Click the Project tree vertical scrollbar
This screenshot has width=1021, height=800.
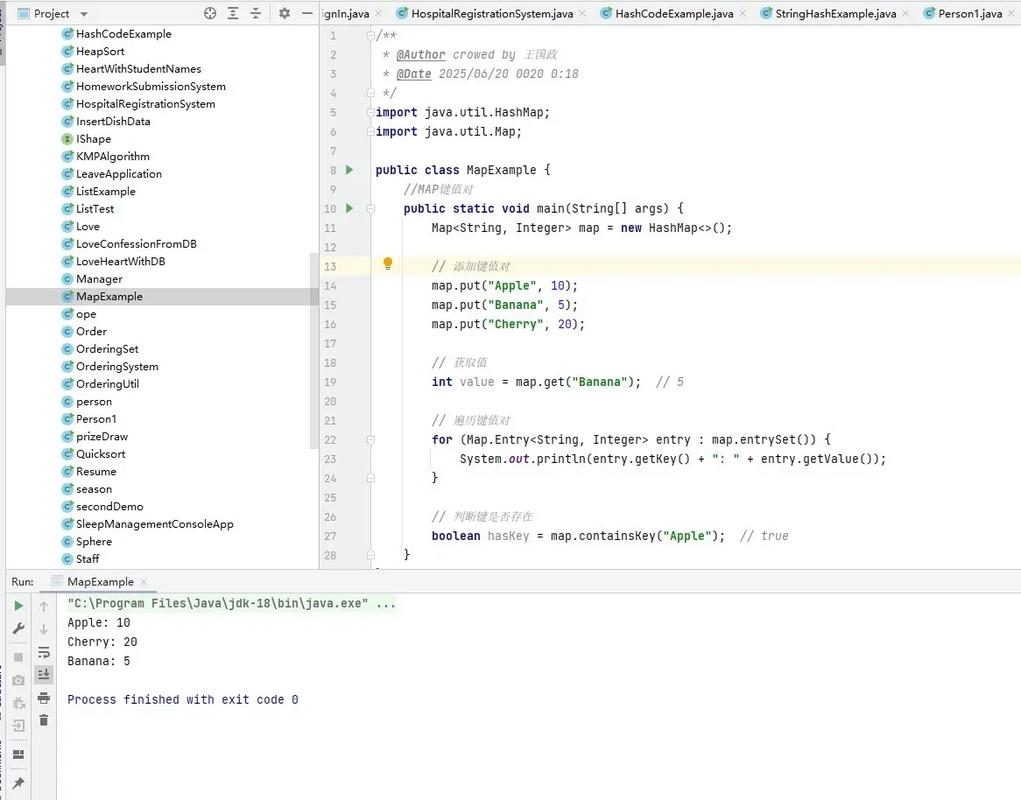315,352
